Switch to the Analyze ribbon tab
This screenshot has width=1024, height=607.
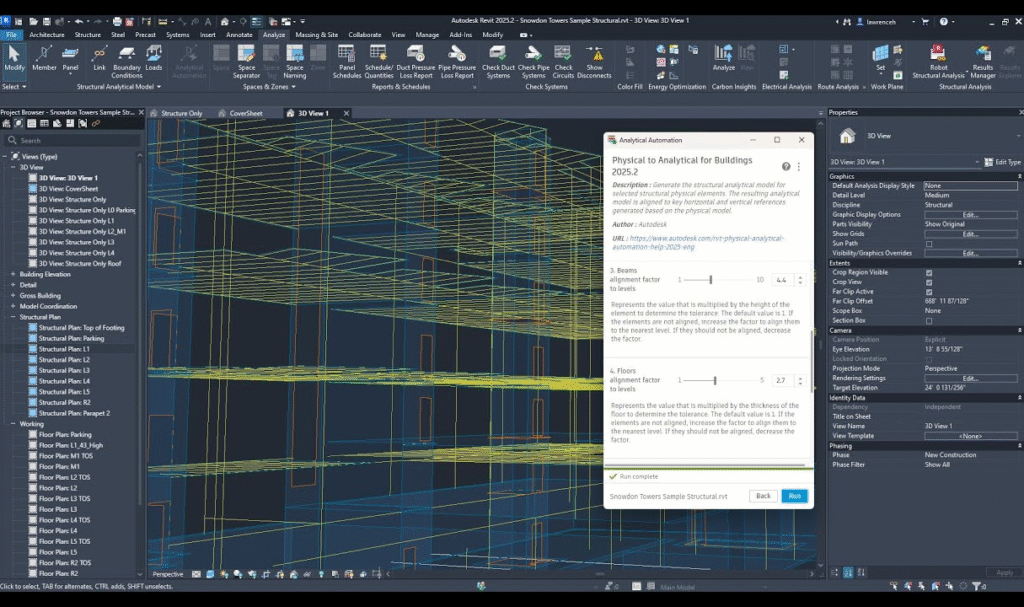click(275, 33)
